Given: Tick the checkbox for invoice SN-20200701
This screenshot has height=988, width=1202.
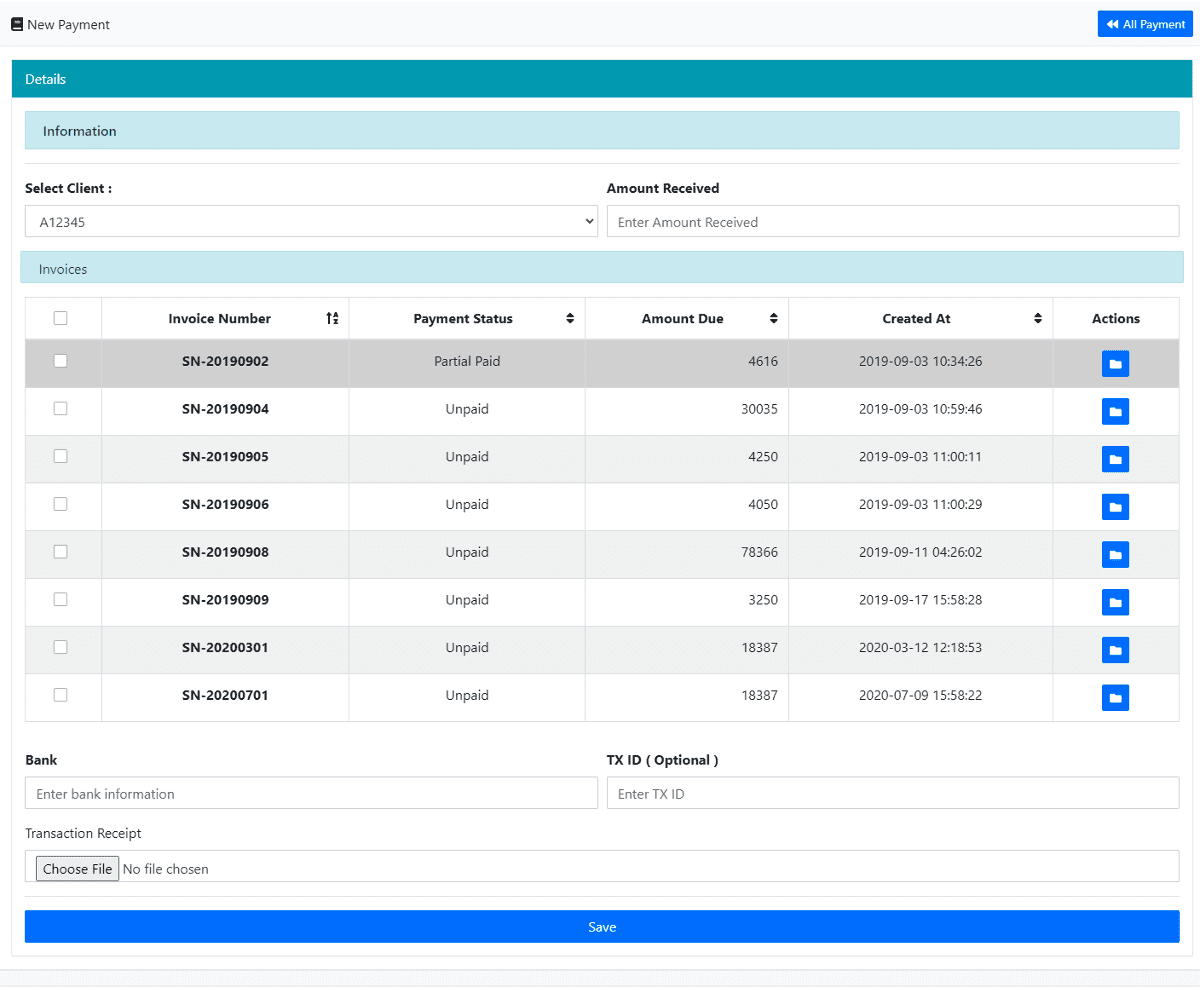Looking at the screenshot, I should [61, 695].
